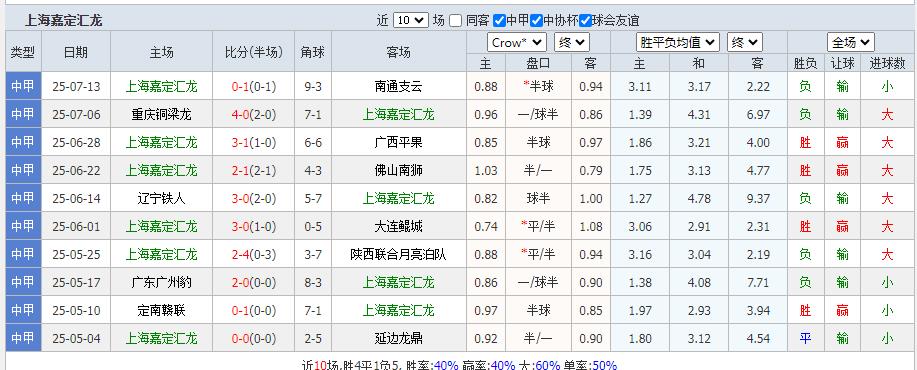Open the Crow* bookmaker dropdown
Viewport: 917px width, 370px height.
(517, 42)
